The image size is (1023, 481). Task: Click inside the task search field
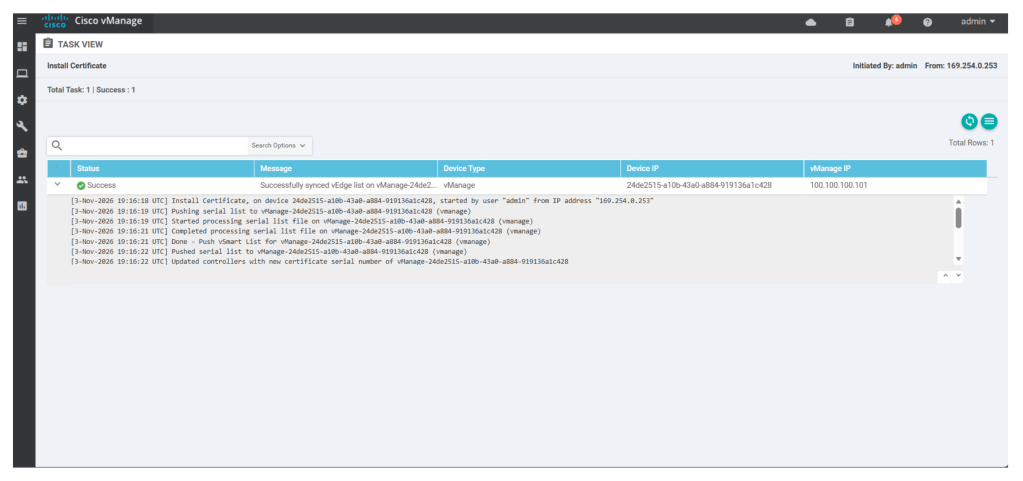pyautogui.click(x=155, y=146)
